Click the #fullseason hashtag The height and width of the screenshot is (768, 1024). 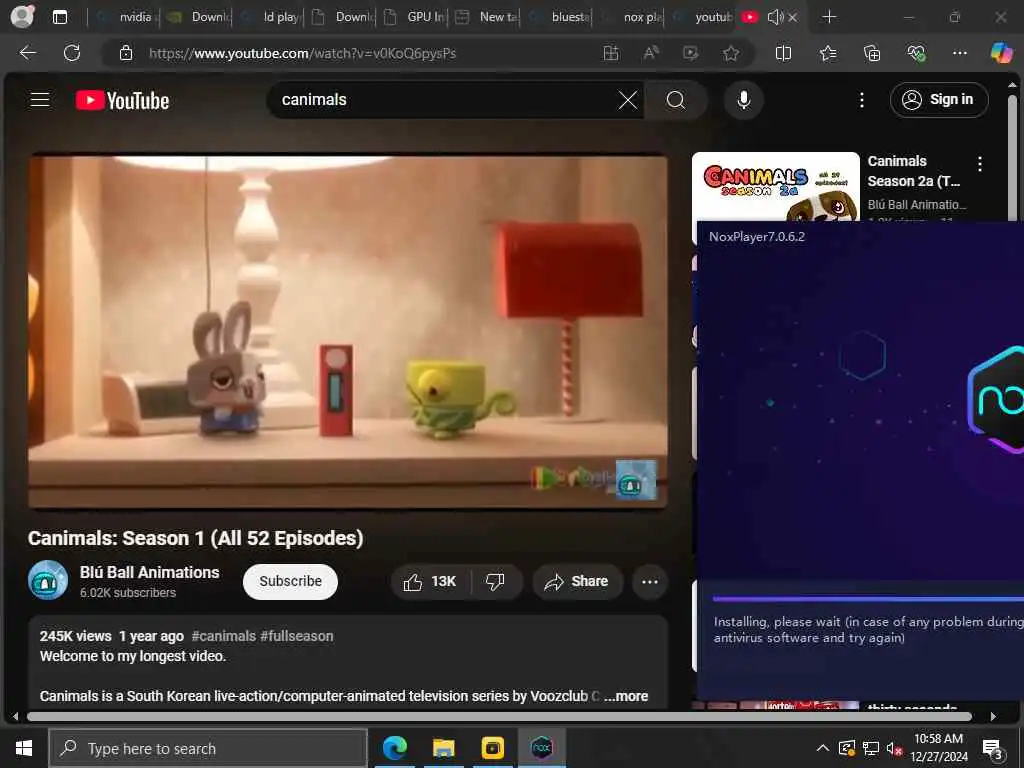[x=296, y=636]
